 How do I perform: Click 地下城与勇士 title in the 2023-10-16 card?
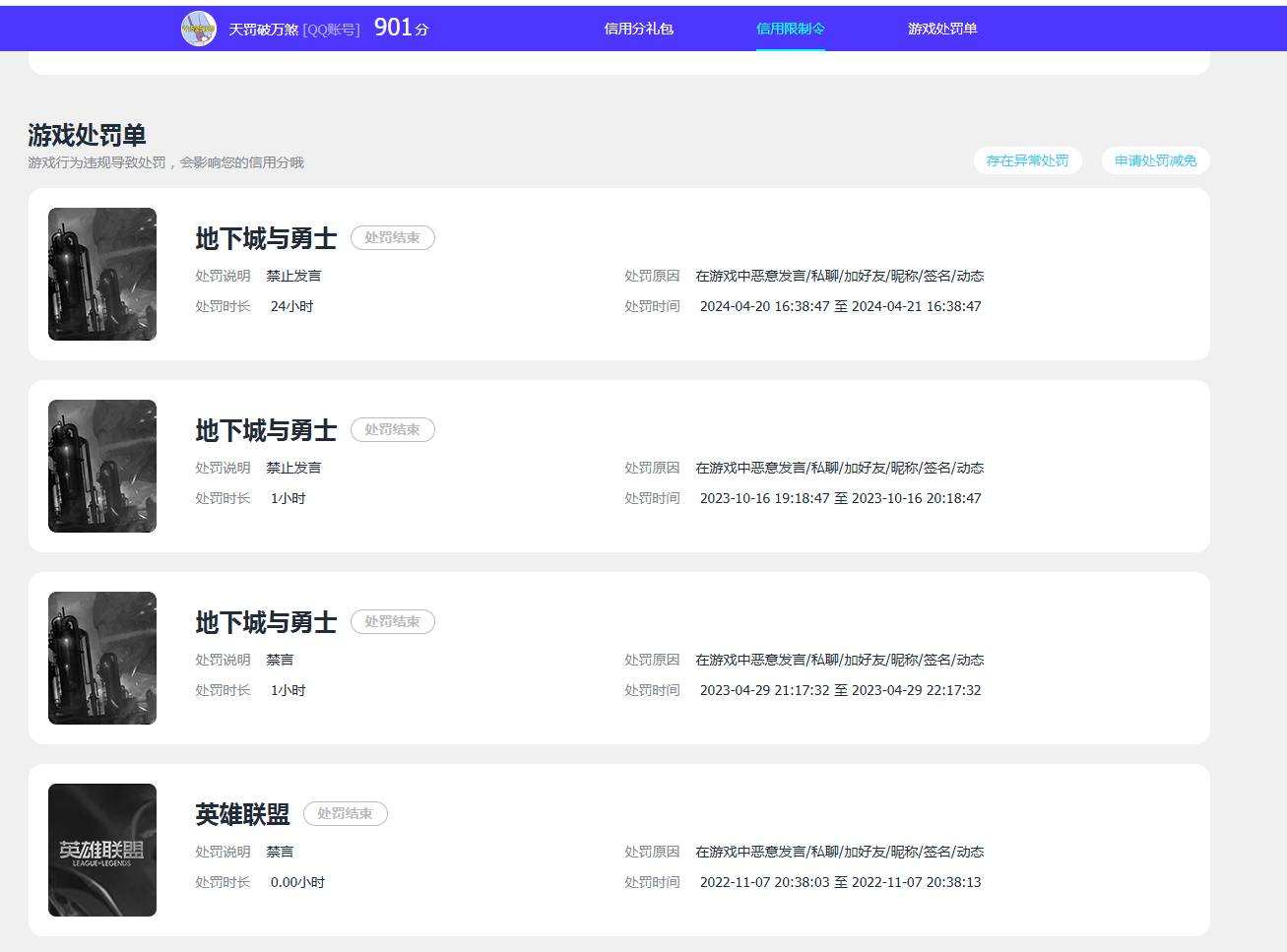coord(266,430)
